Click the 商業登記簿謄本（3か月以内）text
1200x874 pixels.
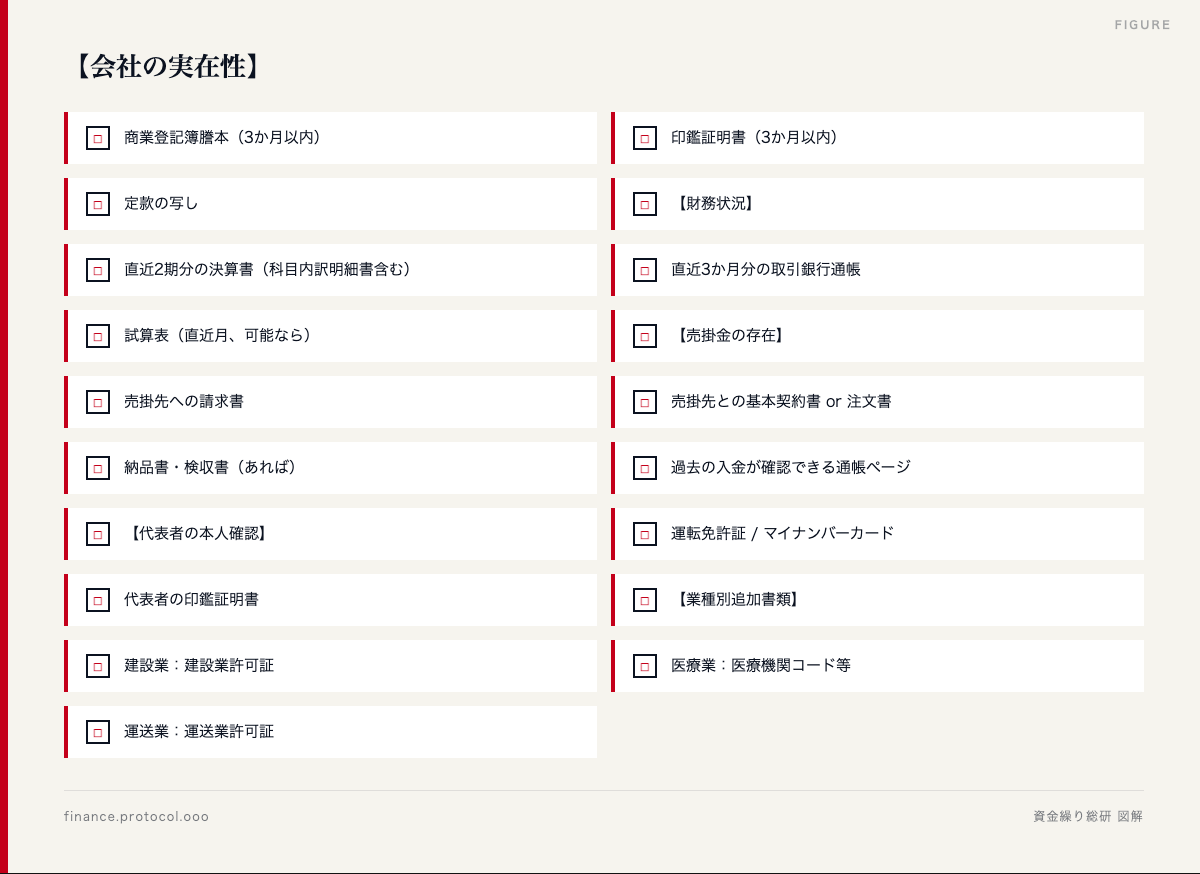click(225, 137)
